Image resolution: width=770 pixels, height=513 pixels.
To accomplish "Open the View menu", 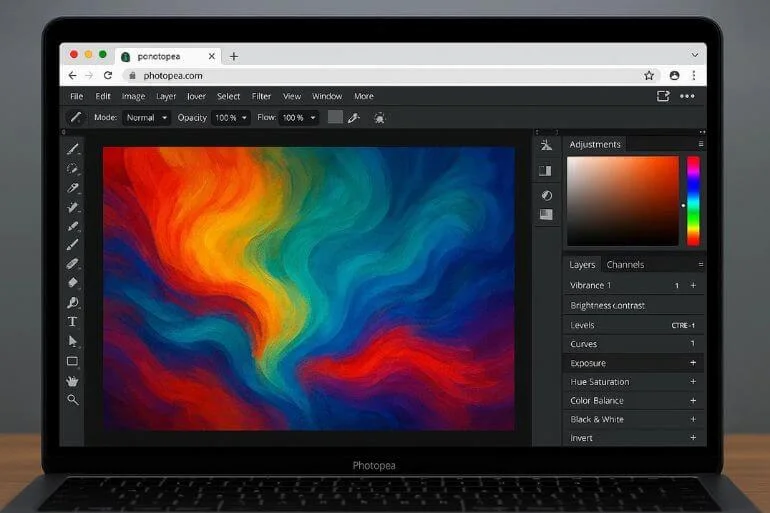I will [x=292, y=96].
